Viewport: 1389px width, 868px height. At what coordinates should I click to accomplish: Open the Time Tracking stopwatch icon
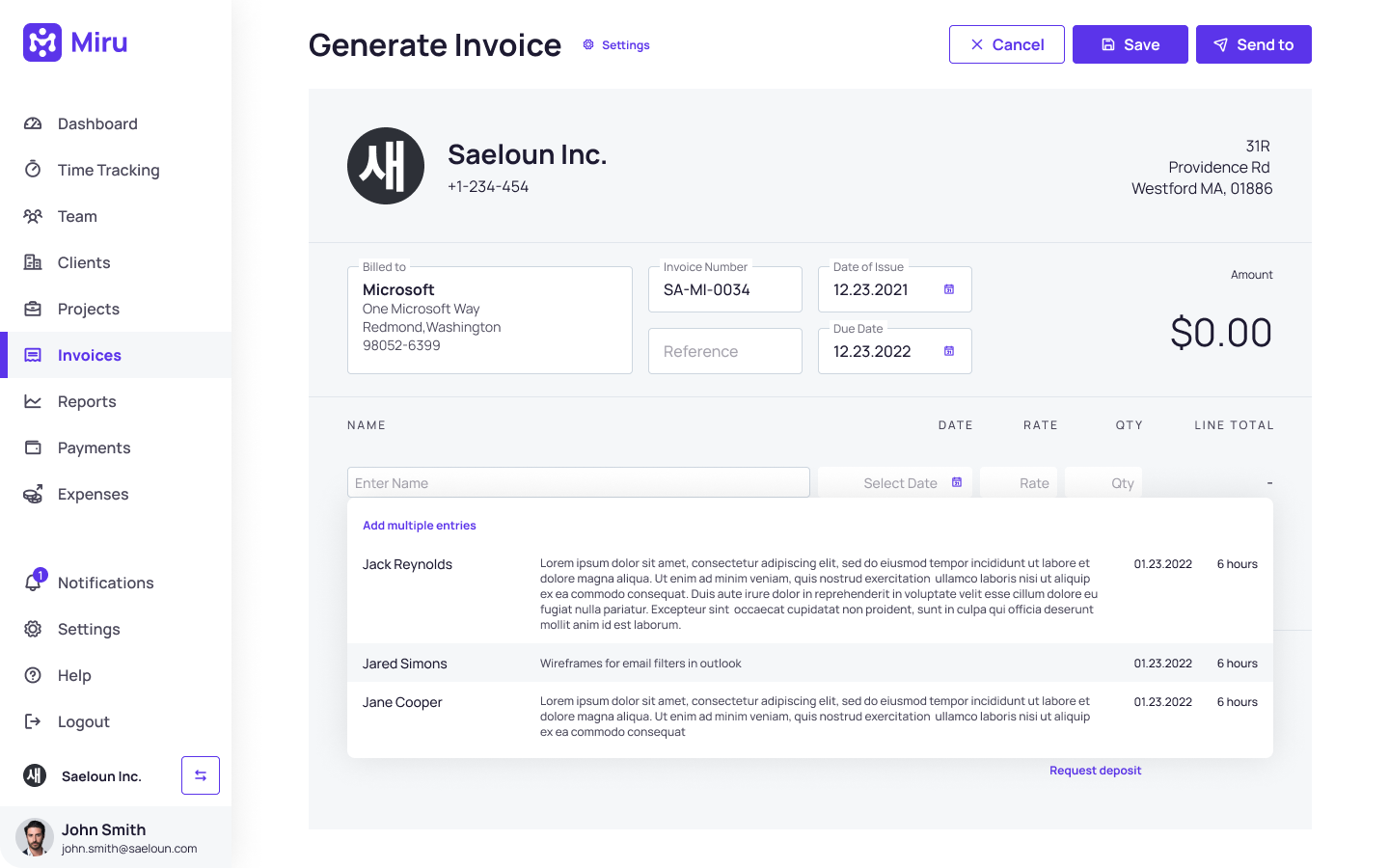coord(33,170)
